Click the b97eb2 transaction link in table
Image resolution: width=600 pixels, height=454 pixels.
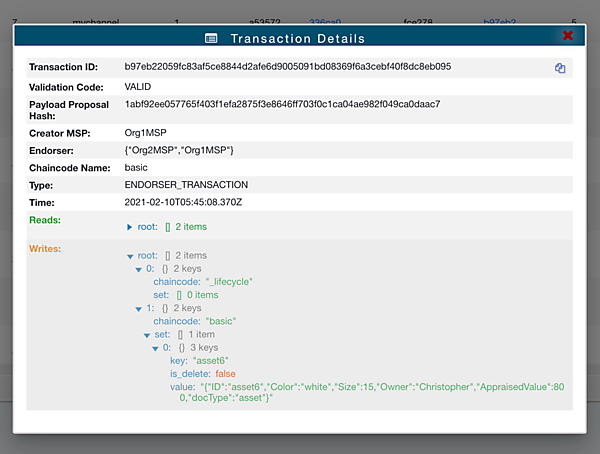pyautogui.click(x=499, y=19)
